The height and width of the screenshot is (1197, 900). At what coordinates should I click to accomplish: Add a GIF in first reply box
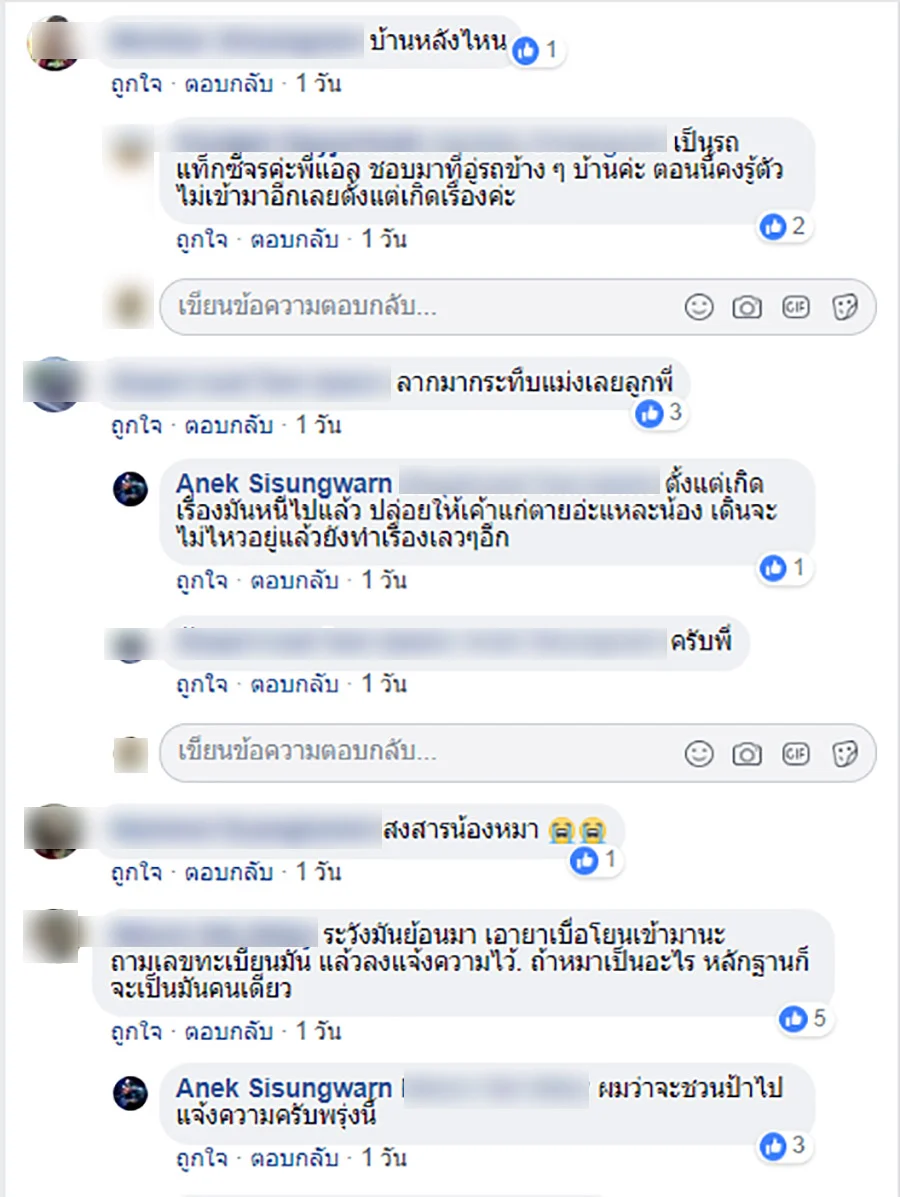tap(795, 307)
